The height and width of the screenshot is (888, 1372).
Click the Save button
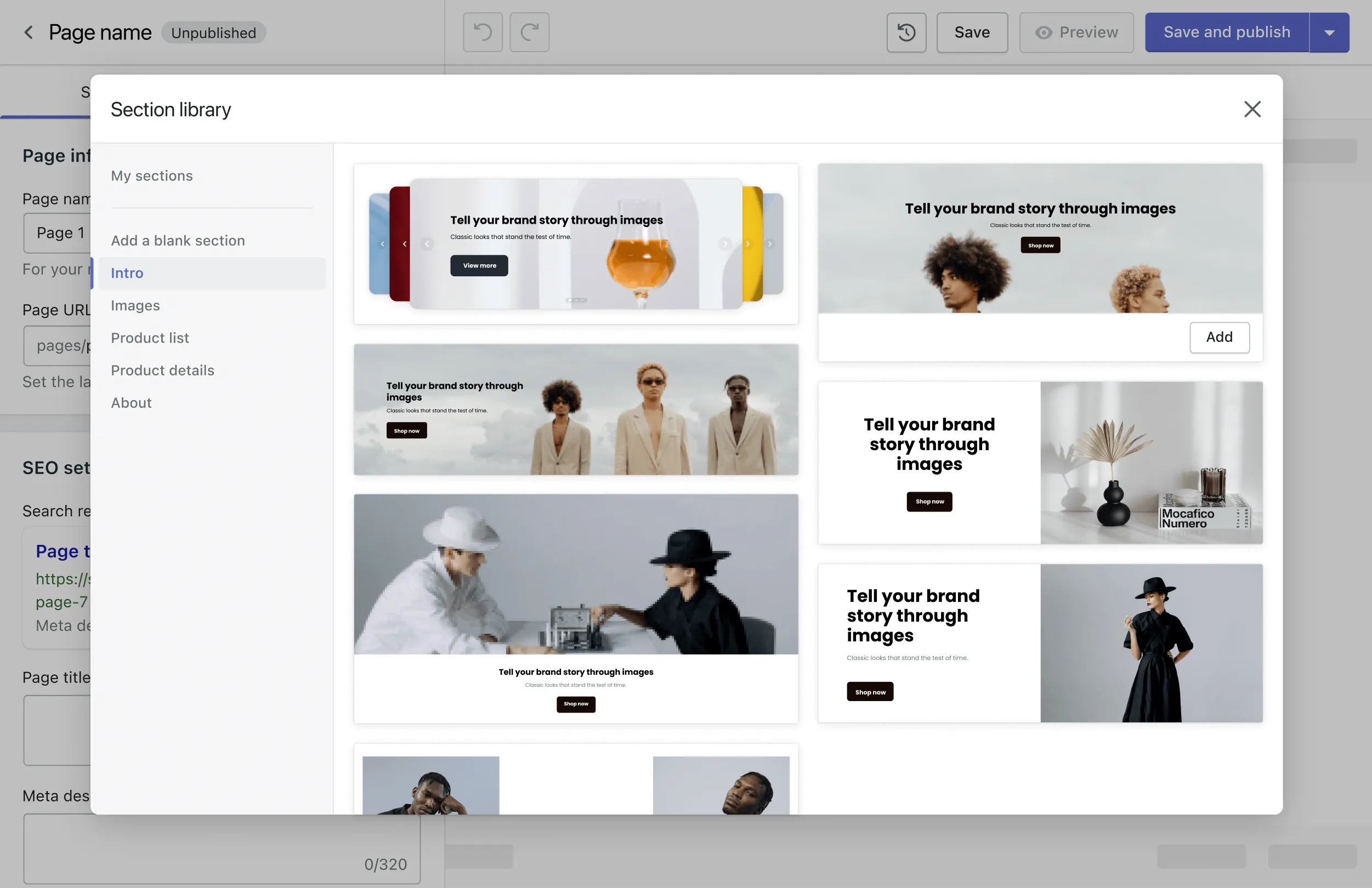972,32
